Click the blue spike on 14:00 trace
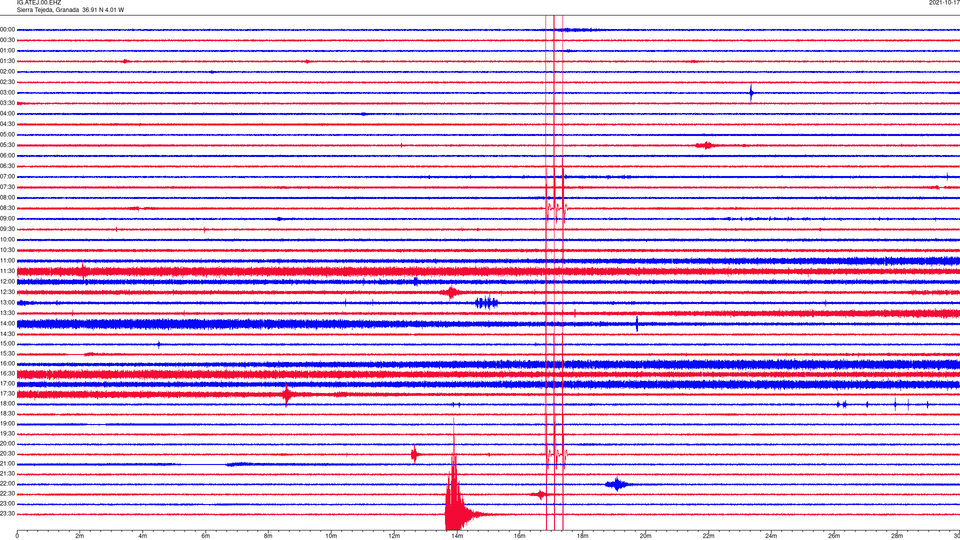Image resolution: width=960 pixels, height=540 pixels. click(x=637, y=324)
